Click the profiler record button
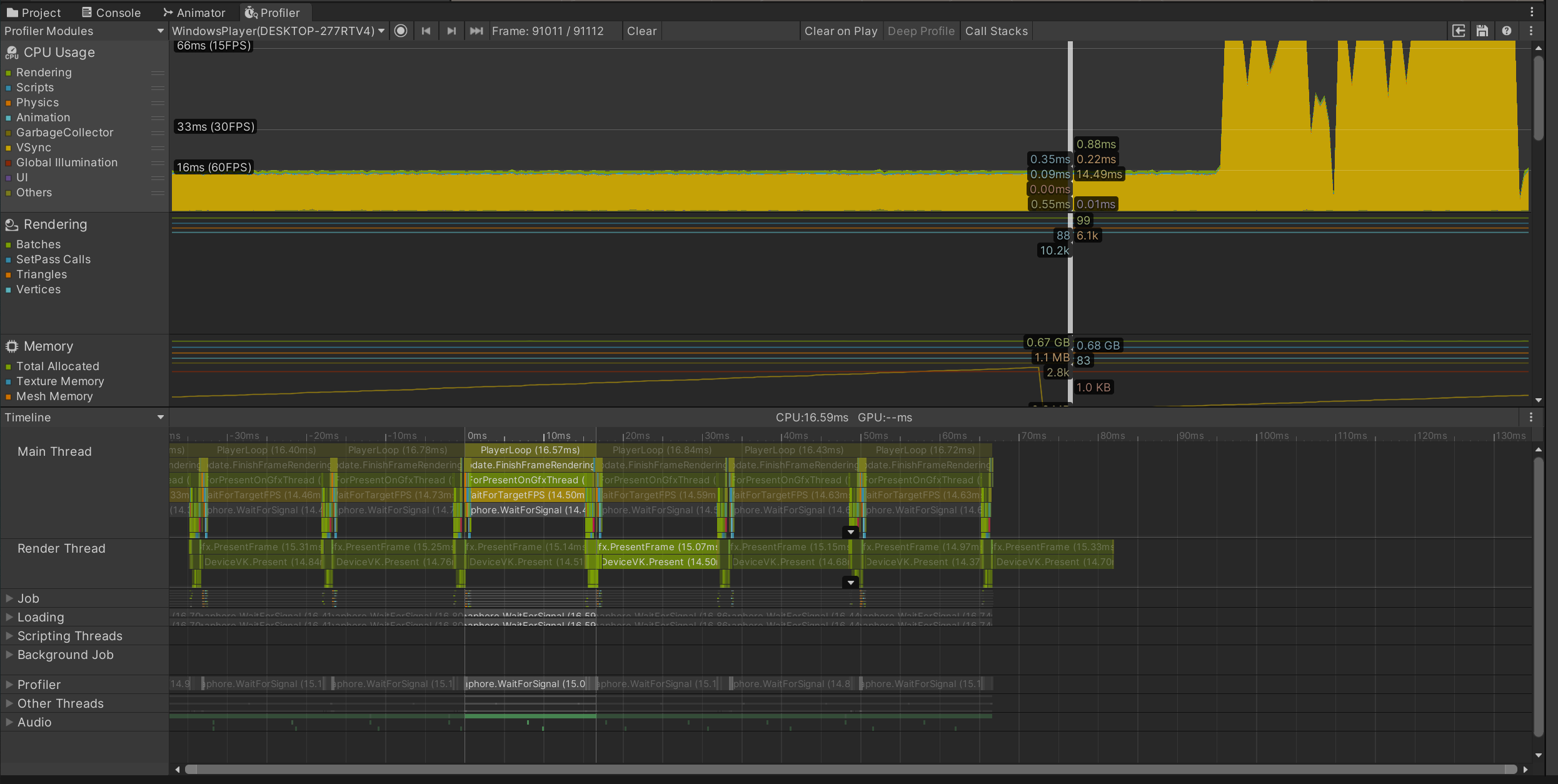 (401, 31)
